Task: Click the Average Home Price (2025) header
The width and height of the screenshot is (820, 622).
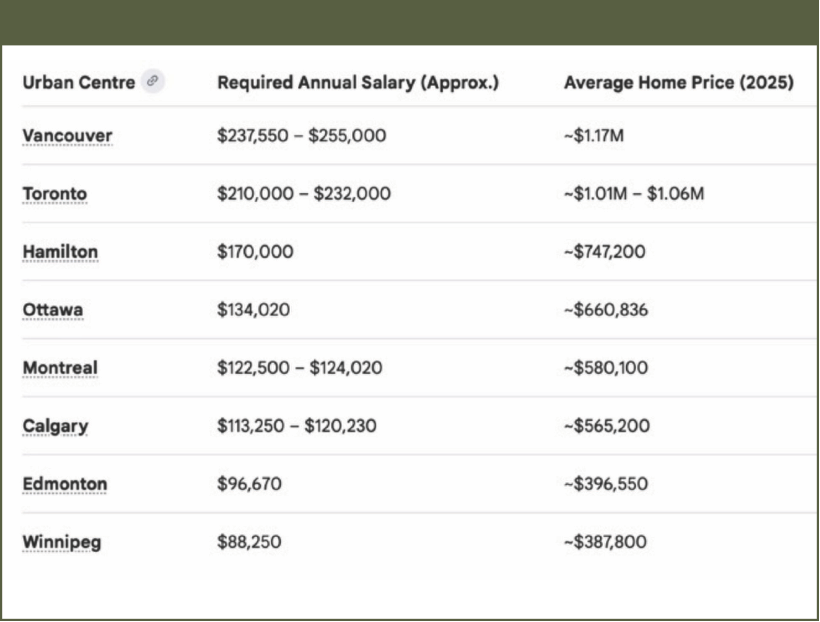Action: tap(678, 83)
